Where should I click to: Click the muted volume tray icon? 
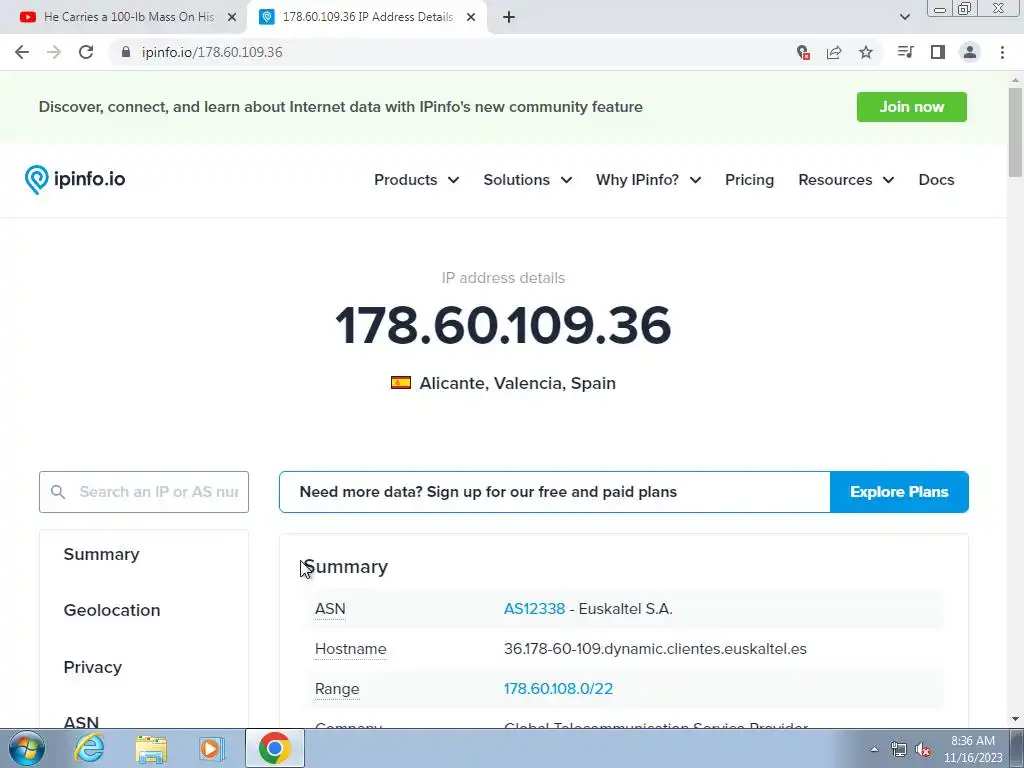[x=923, y=749]
